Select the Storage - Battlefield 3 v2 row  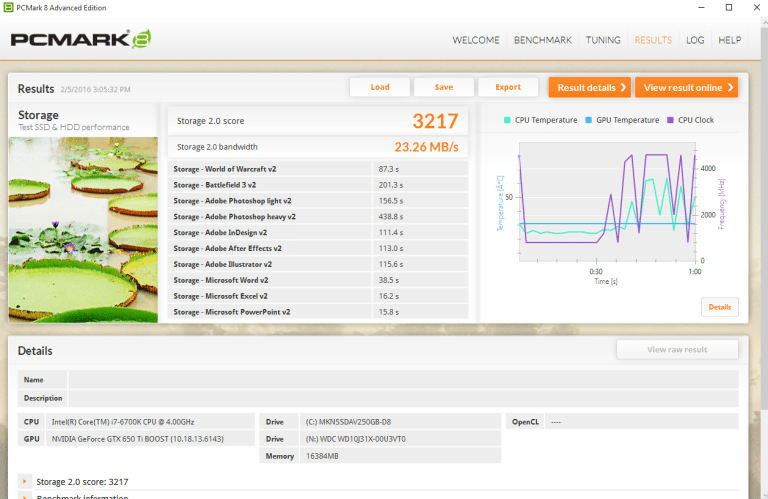tap(317, 185)
